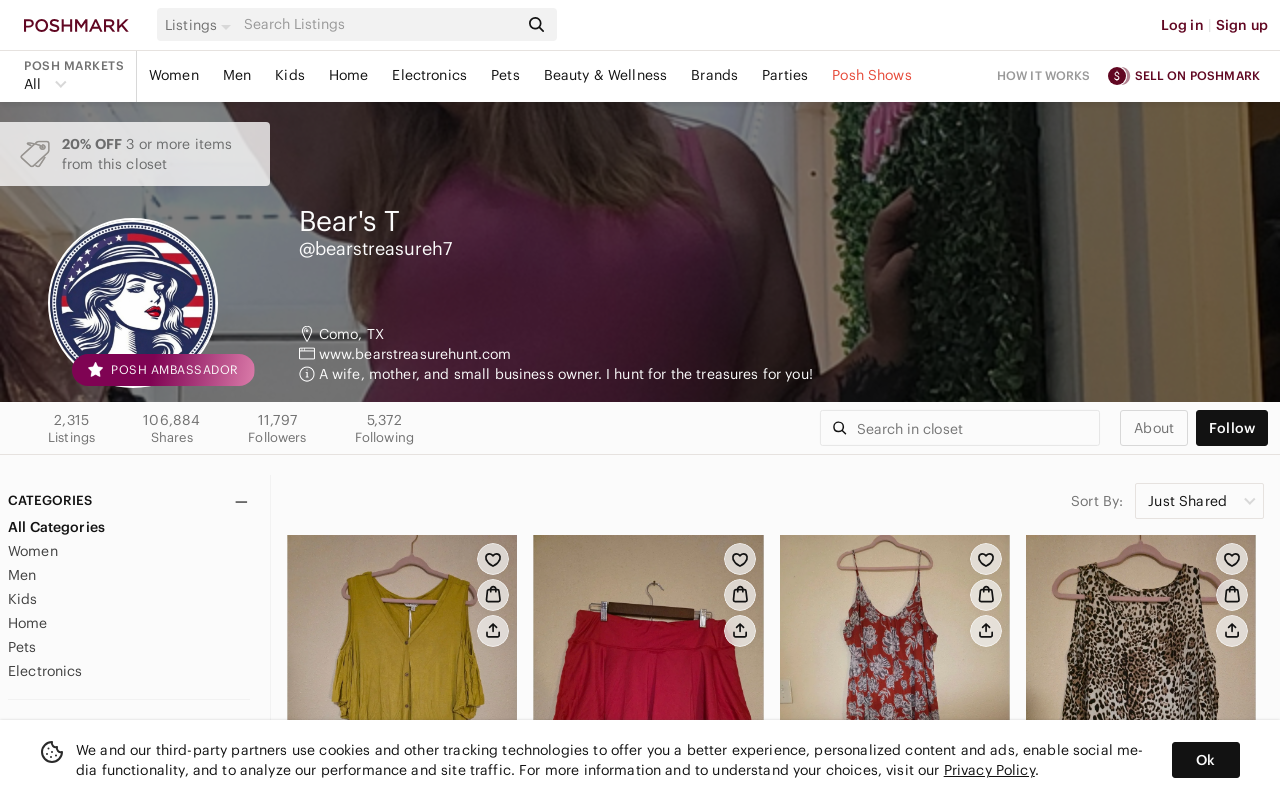Add the leopard top to bundle
Viewport: 1280px width, 800px height.
tap(1232, 595)
